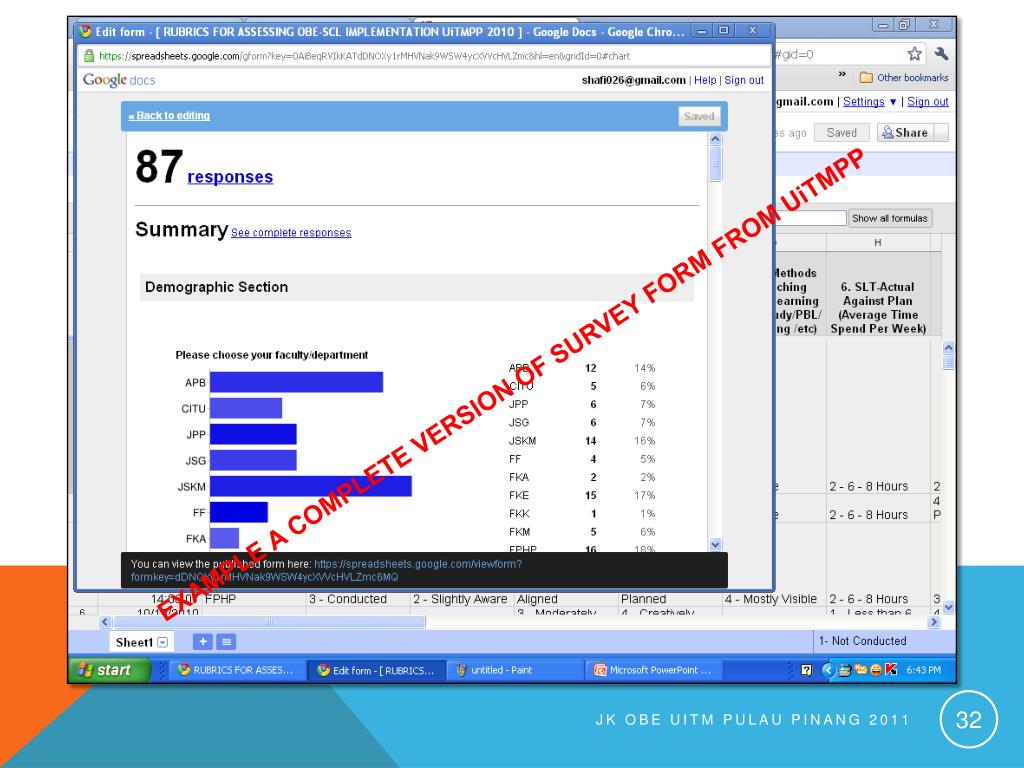This screenshot has width=1024, height=768.
Task: Expand hidden tray icons with the arrow
Action: click(x=827, y=670)
